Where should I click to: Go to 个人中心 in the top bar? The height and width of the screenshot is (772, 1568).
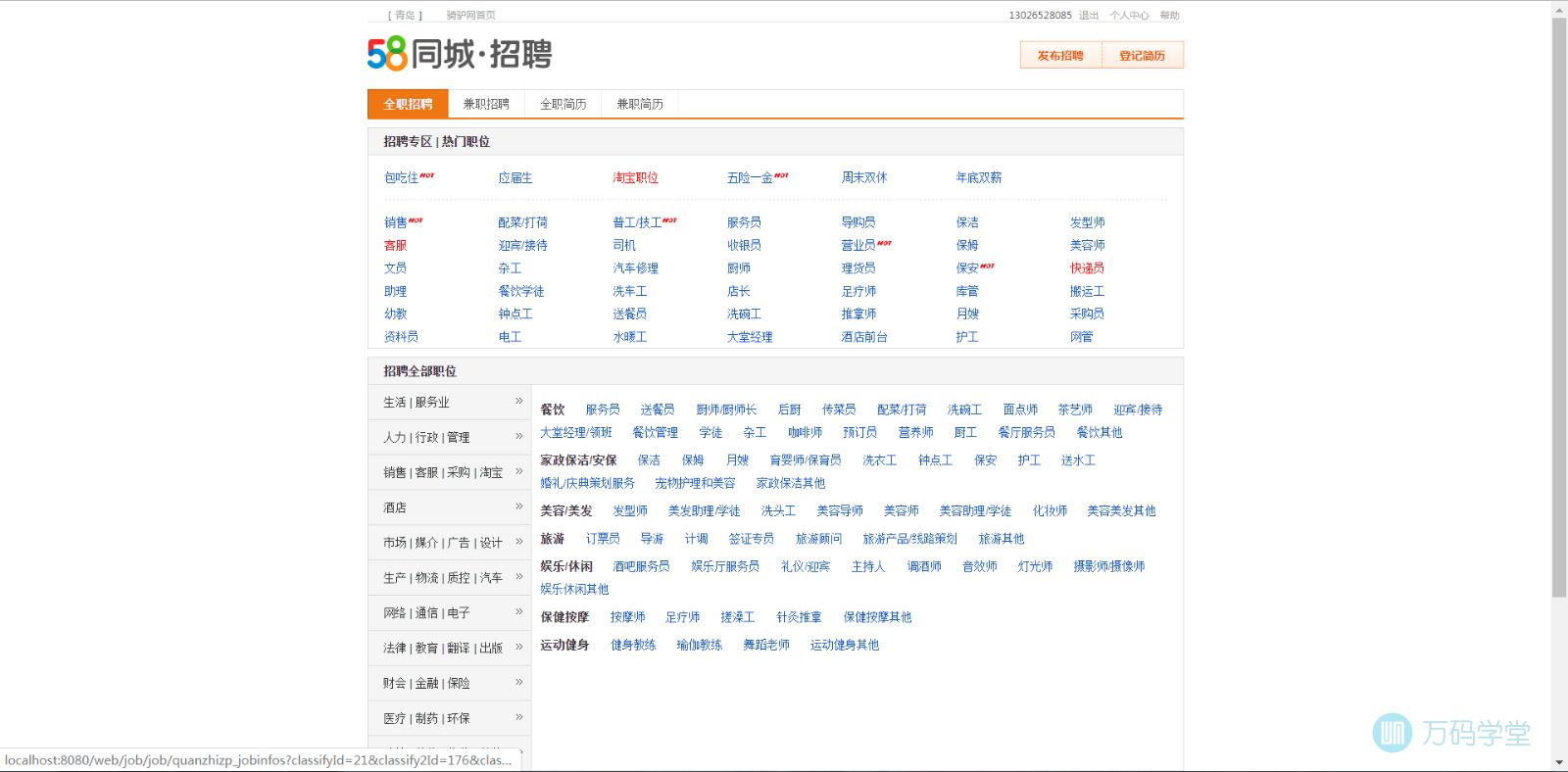pos(1129,16)
